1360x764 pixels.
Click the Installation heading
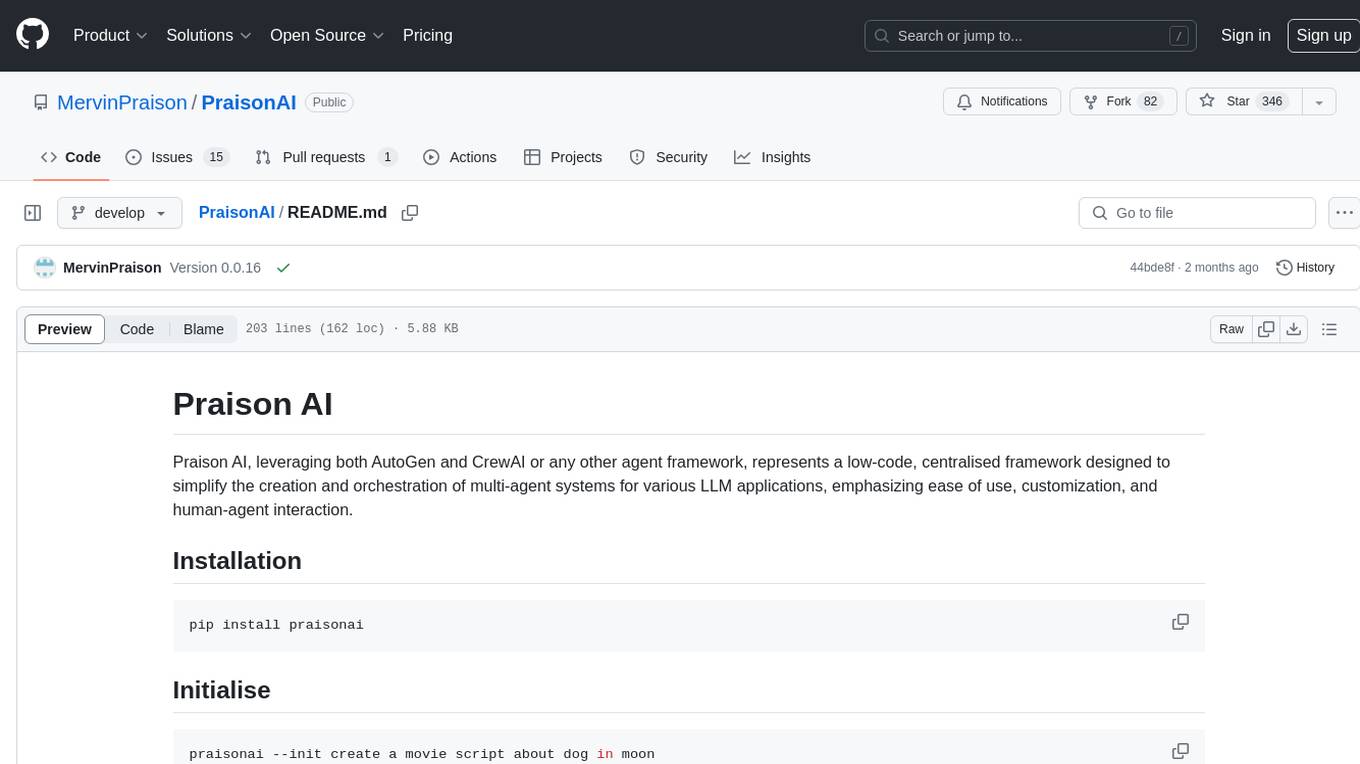(237, 561)
